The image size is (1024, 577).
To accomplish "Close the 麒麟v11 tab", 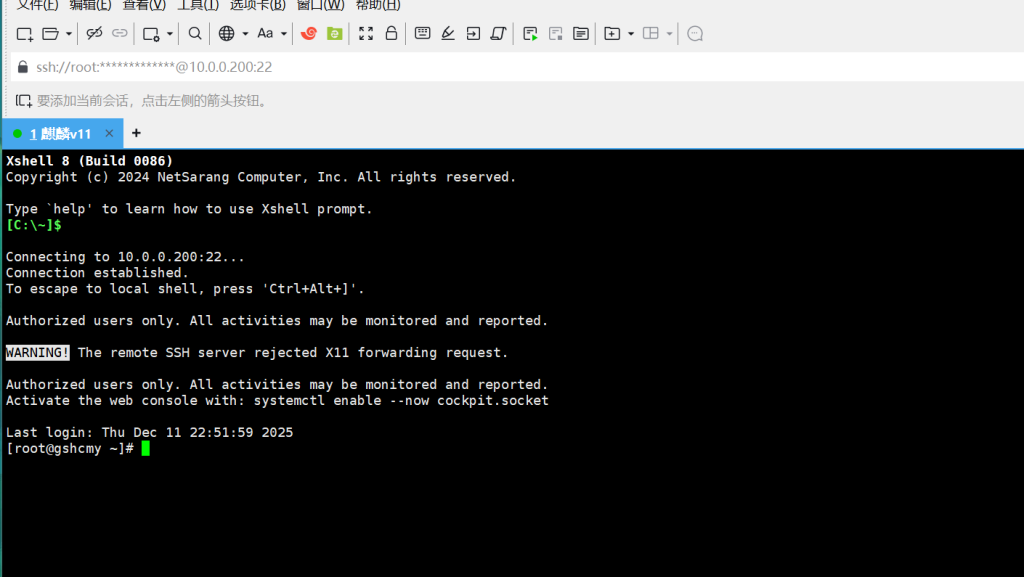I will pos(109,133).
